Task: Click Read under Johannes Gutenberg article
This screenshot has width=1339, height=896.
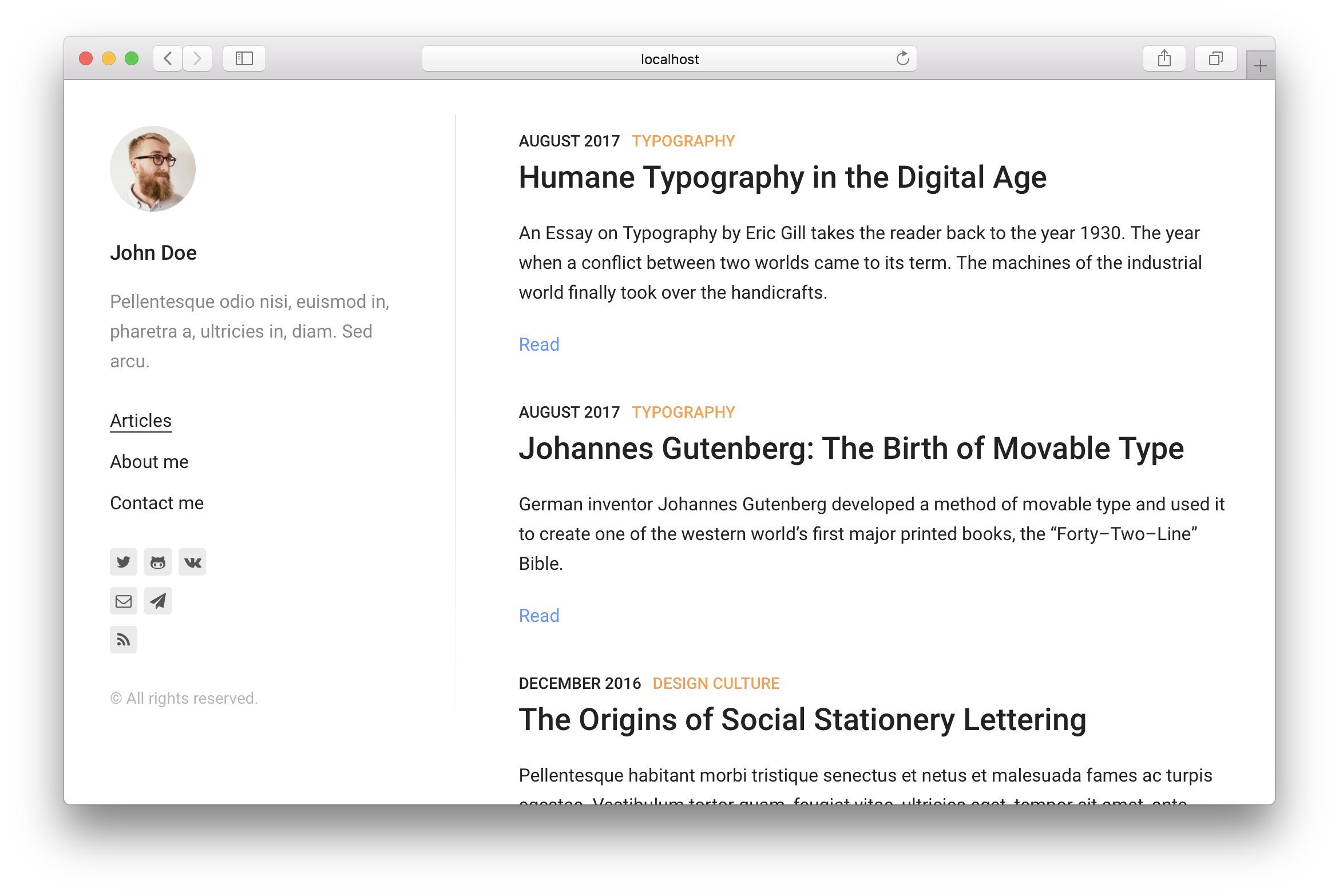Action: tap(539, 616)
